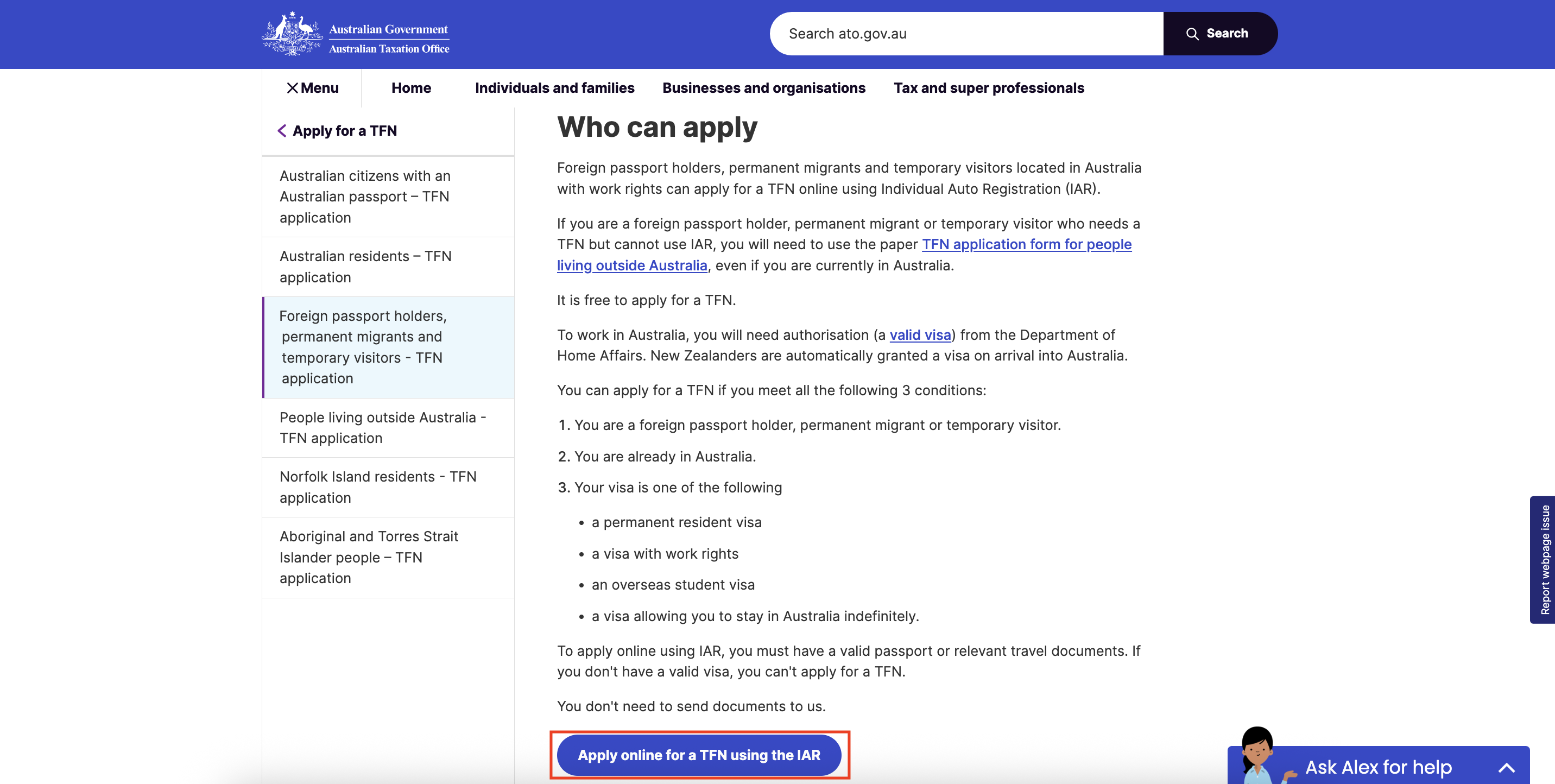Screen dimensions: 1555x784
Task: Go to Home in the navigation bar
Action: [410, 88]
